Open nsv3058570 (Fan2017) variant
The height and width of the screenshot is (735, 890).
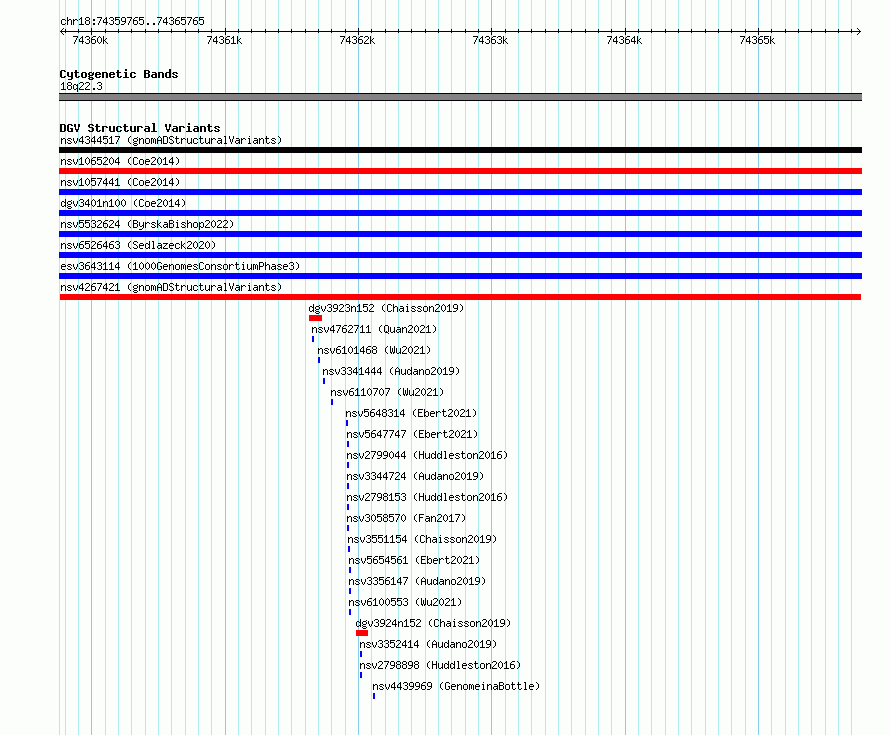pos(406,518)
